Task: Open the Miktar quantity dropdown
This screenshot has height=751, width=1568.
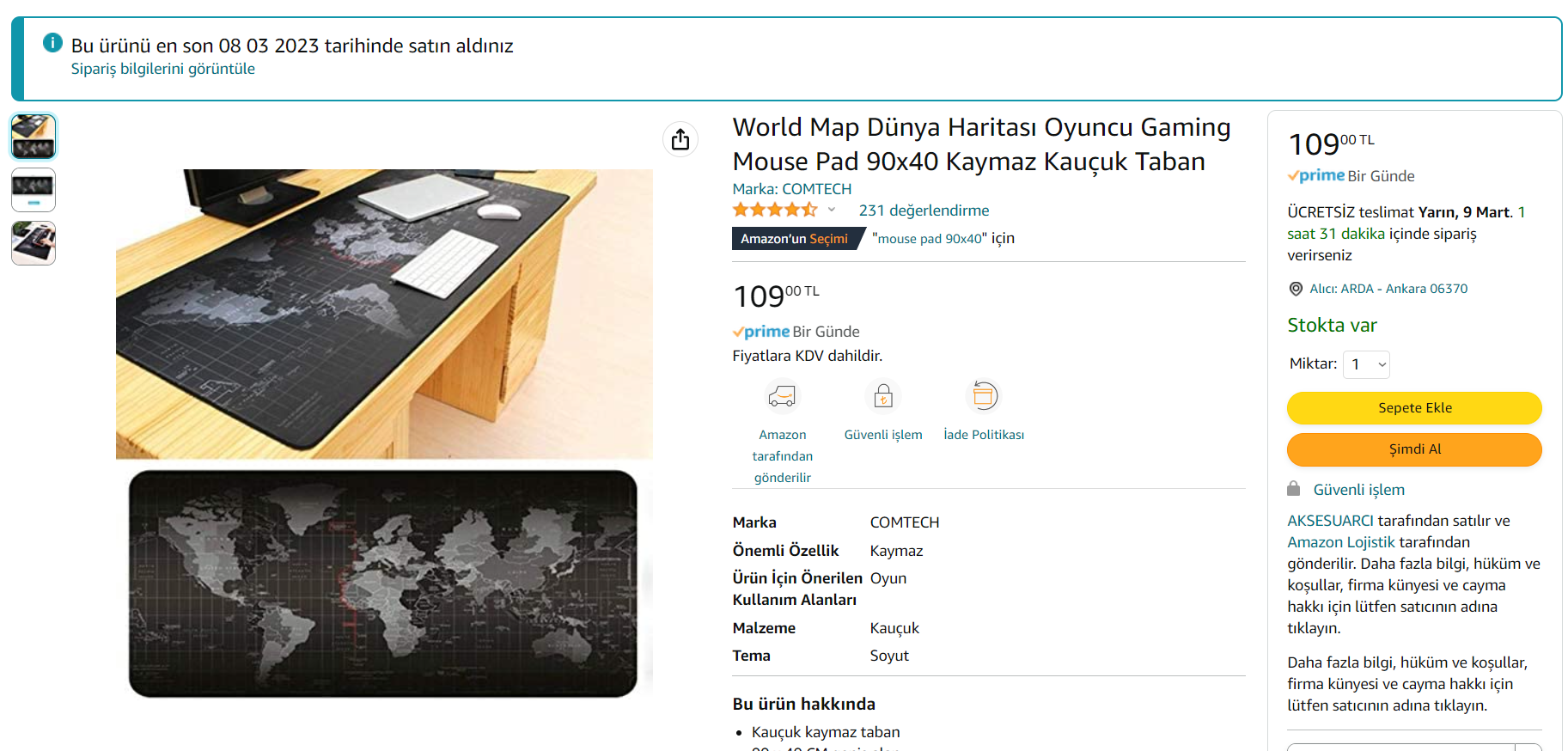Action: coord(1367,364)
